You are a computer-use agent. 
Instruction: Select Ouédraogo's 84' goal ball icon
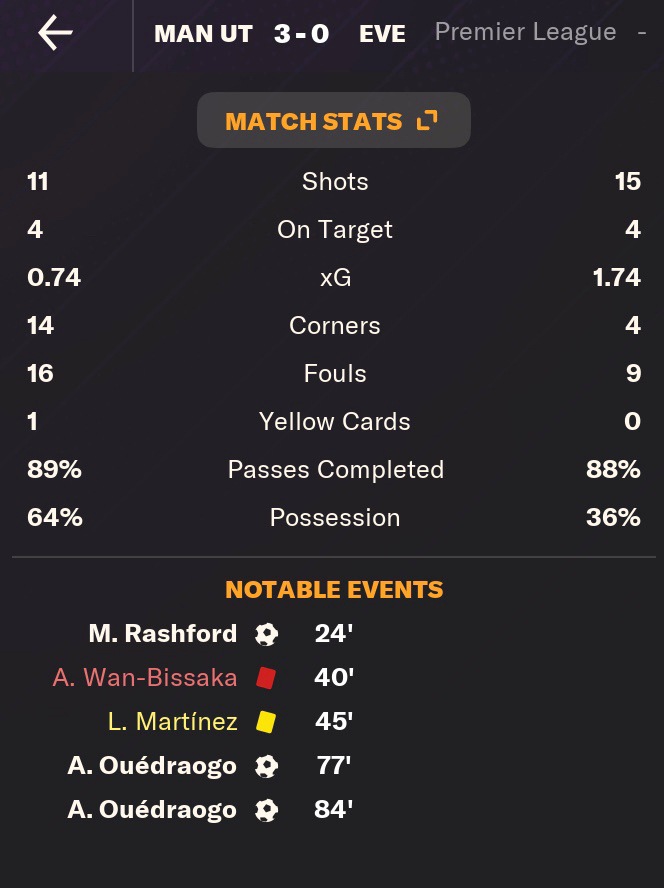click(x=266, y=810)
